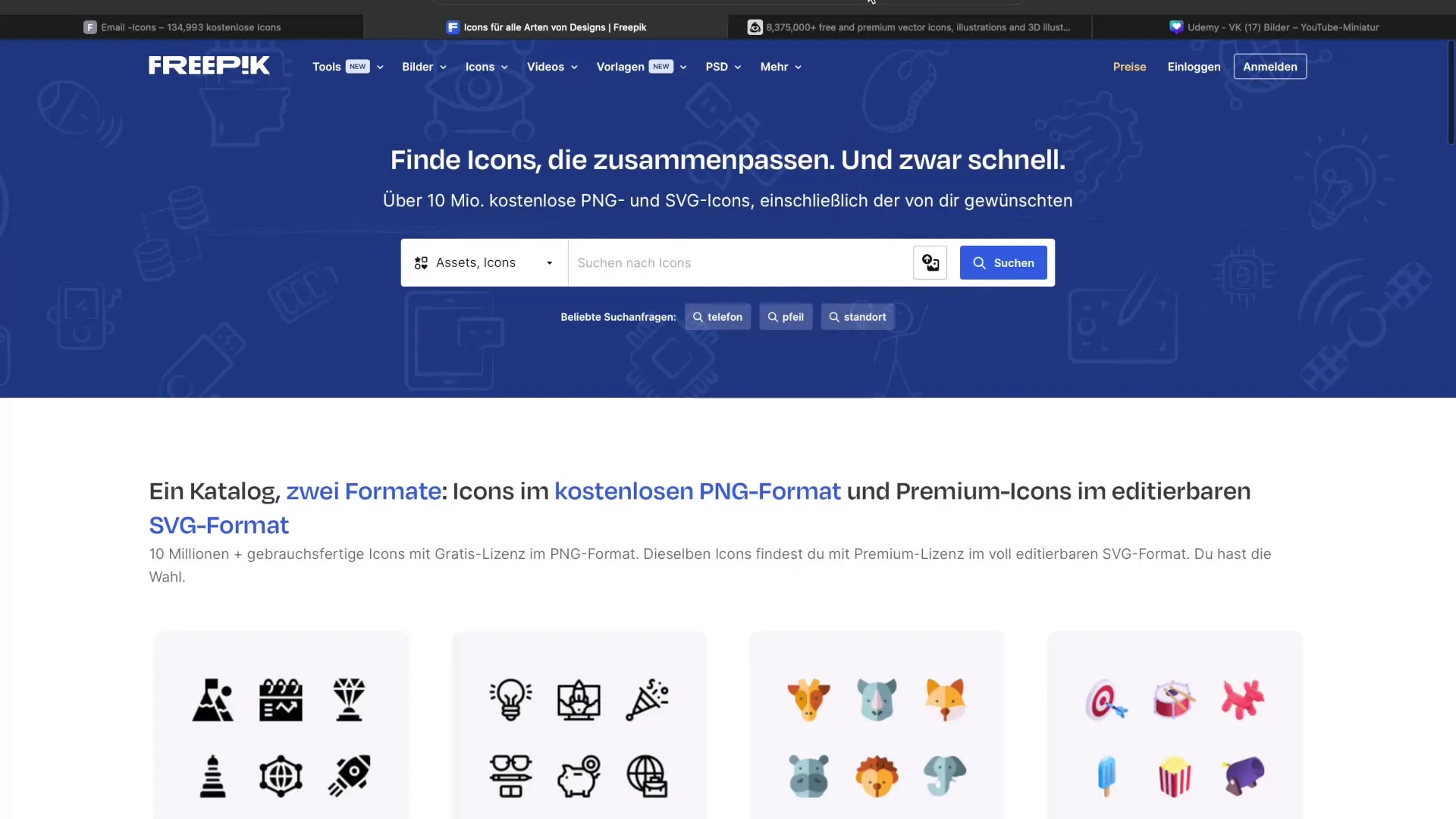
Task: Select the rhino head icon
Action: click(877, 699)
